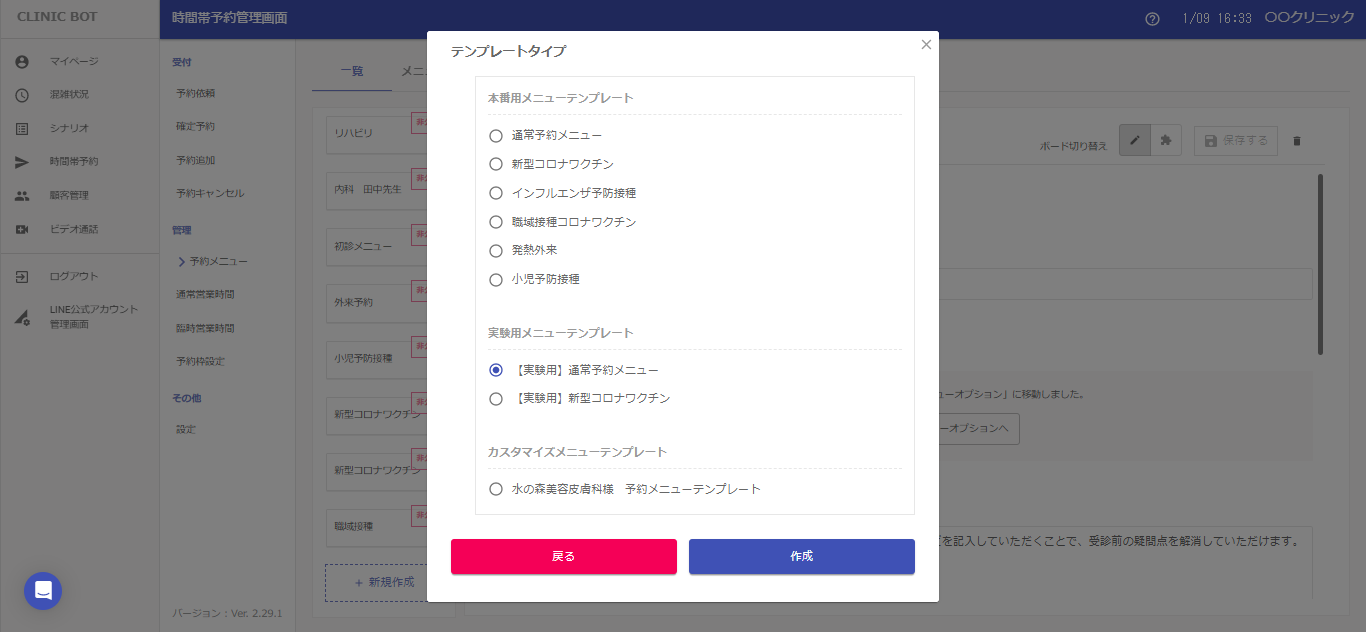The image size is (1366, 632).
Task: Click the page vertical scrollbar
Action: (1320, 265)
